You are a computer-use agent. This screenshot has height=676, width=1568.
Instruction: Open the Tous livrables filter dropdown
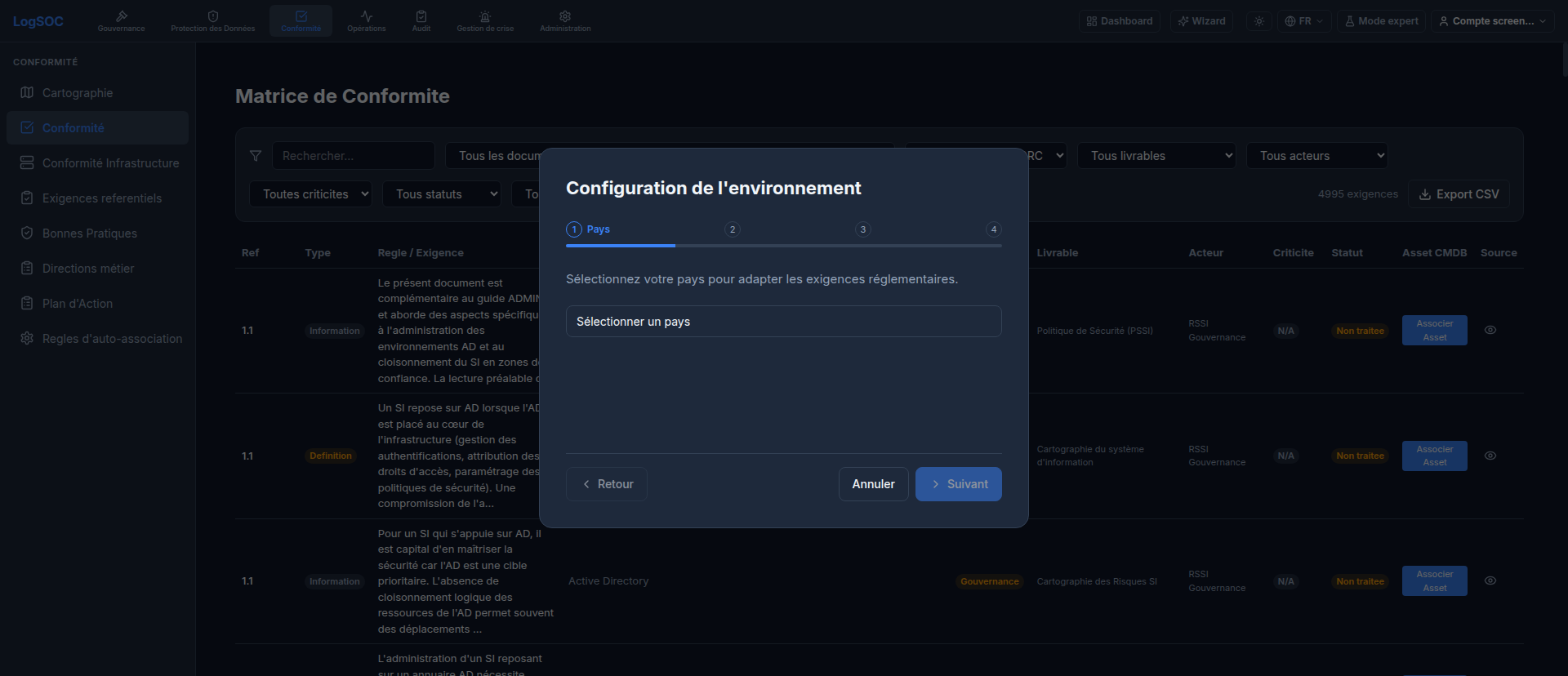(x=1157, y=156)
